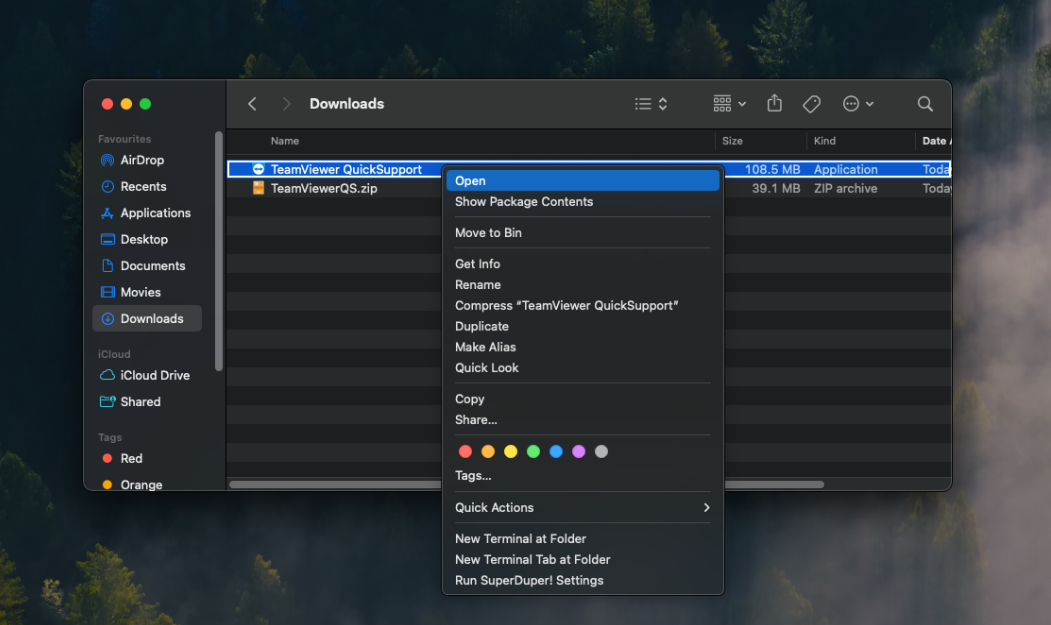Click the sidebar vertical scrollbar
The height and width of the screenshot is (625, 1051).
(219, 251)
